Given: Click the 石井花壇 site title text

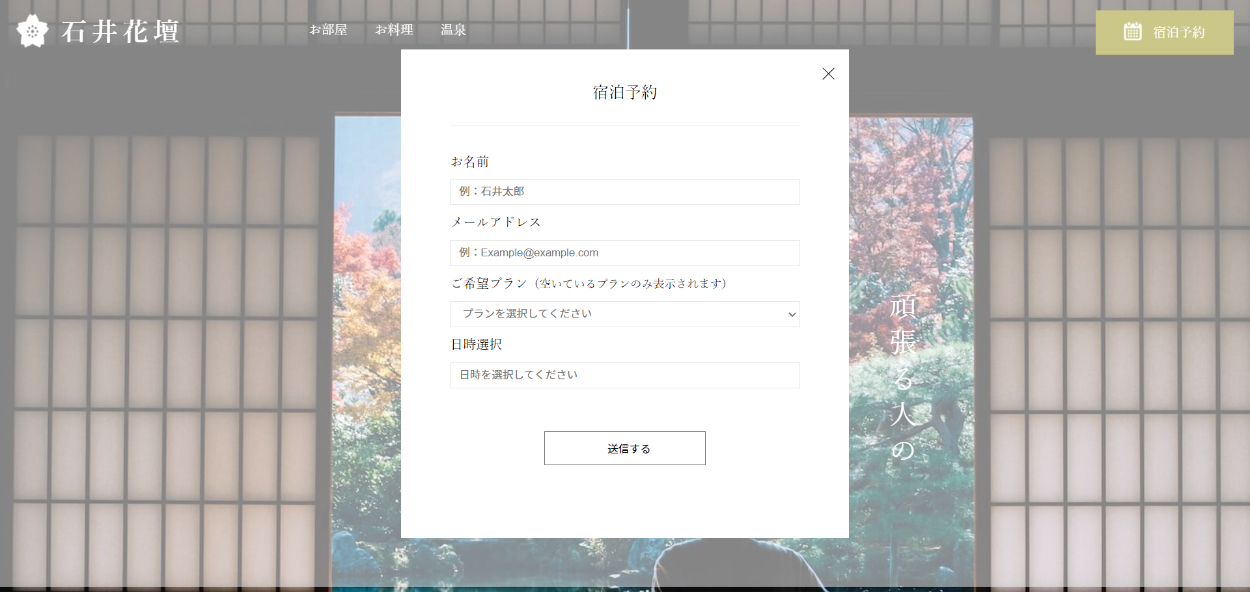Looking at the screenshot, I should [x=120, y=31].
